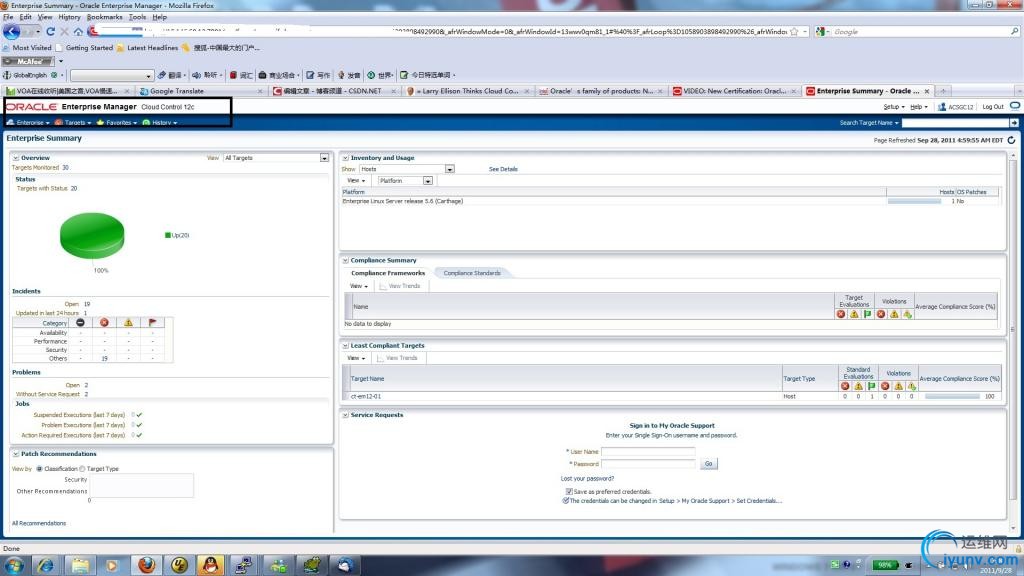Select Classification radio button
Screen dimensions: 1024x576
(39, 469)
